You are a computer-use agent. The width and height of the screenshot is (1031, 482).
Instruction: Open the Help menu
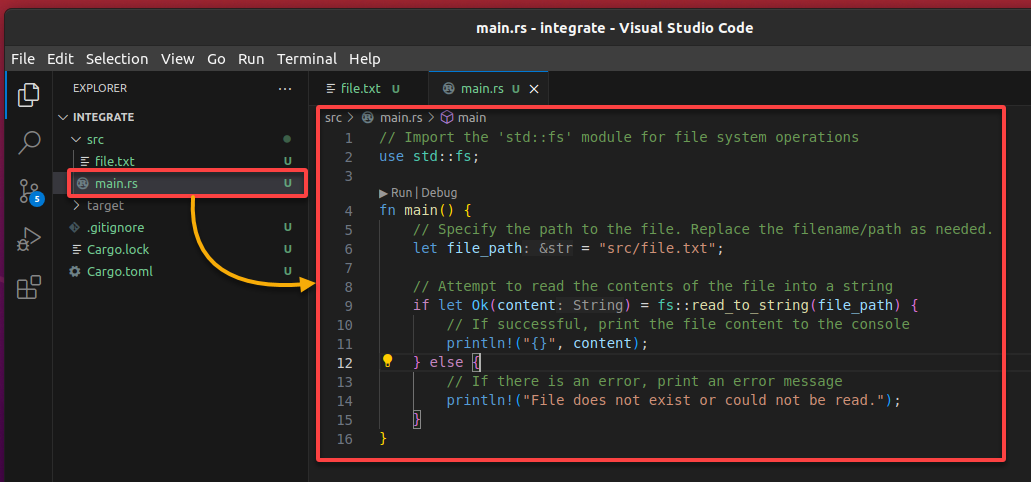tap(365, 59)
